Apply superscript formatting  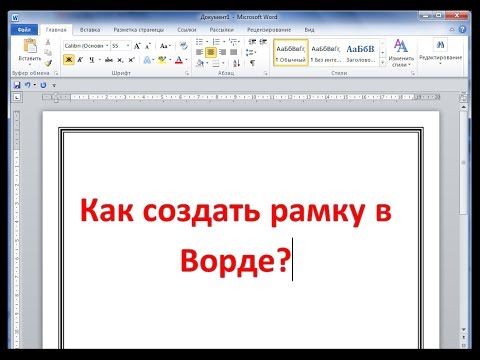click(131, 60)
